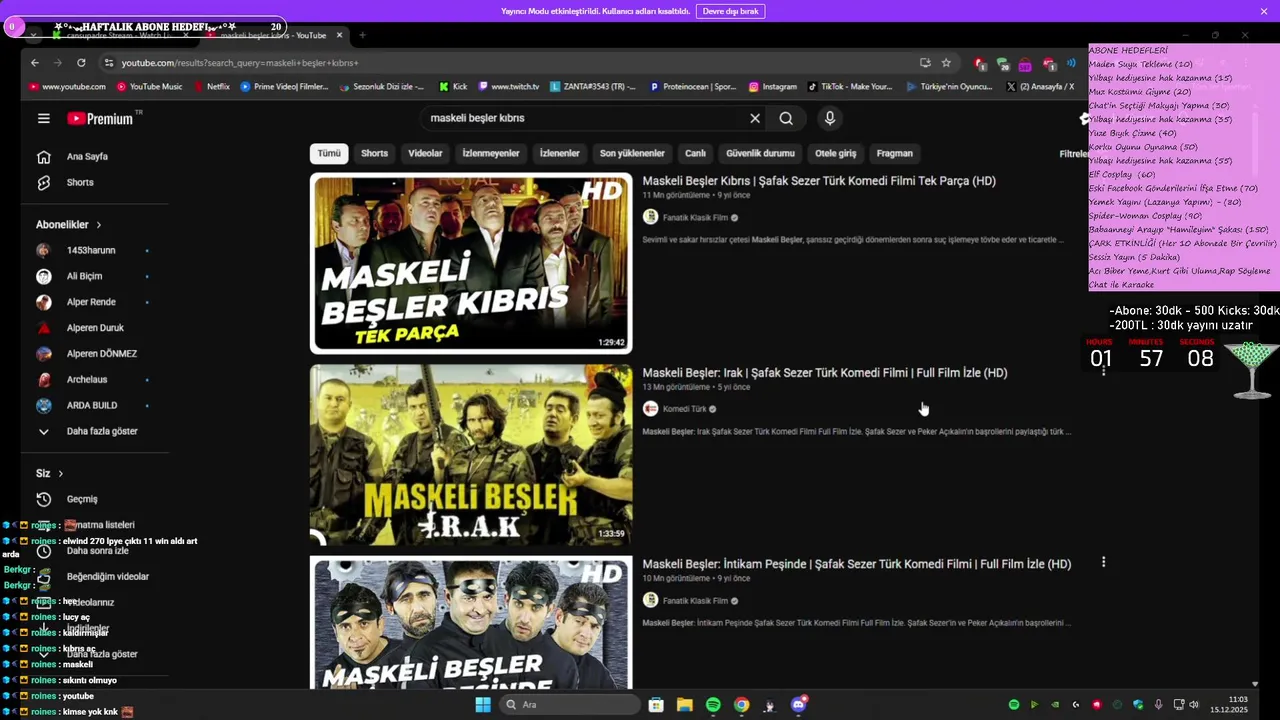Image resolution: width=1280 pixels, height=720 pixels.
Task: Open the Ali Biçim subscription channel
Action: [x=84, y=276]
